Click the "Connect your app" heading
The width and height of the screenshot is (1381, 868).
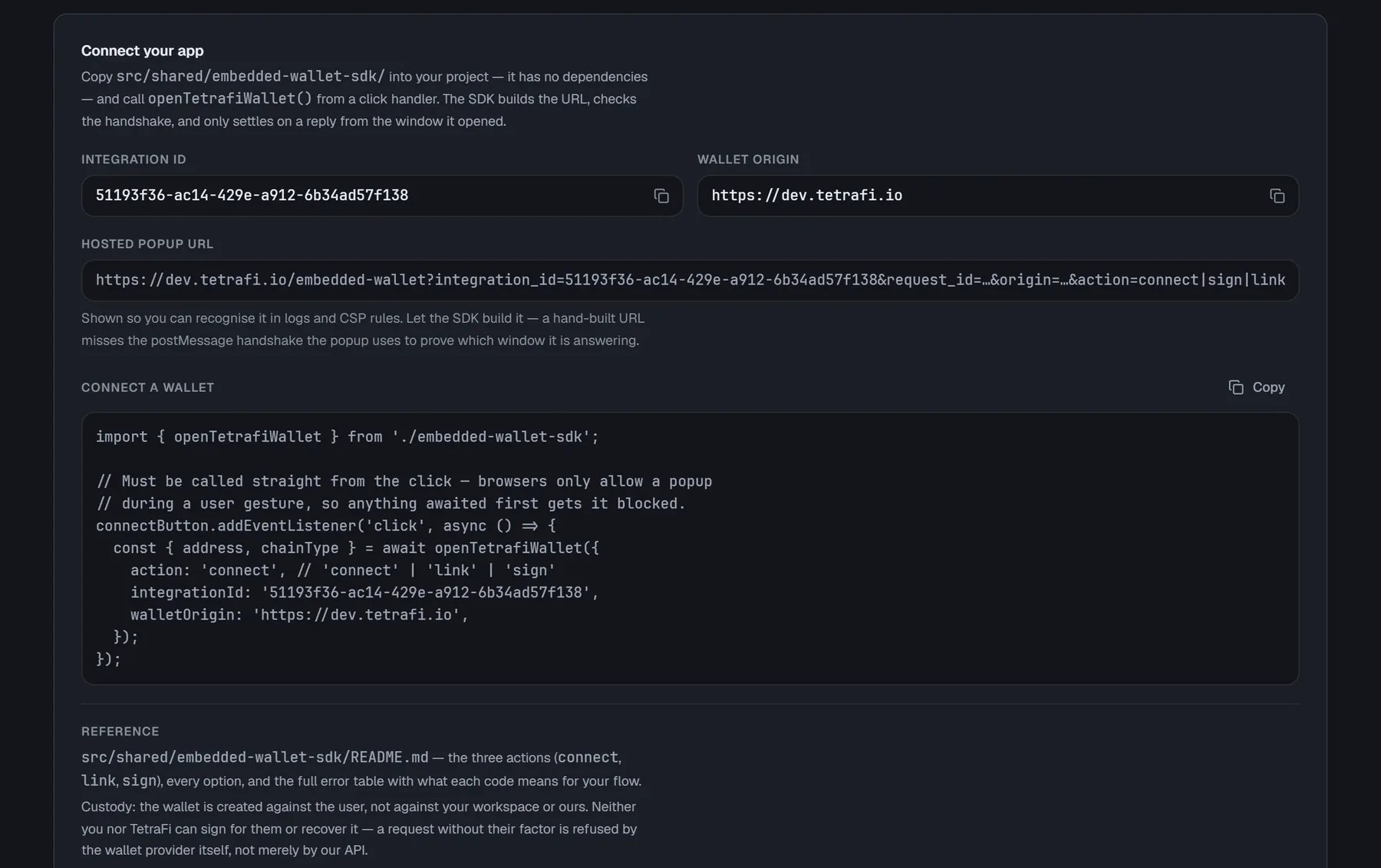(x=143, y=51)
